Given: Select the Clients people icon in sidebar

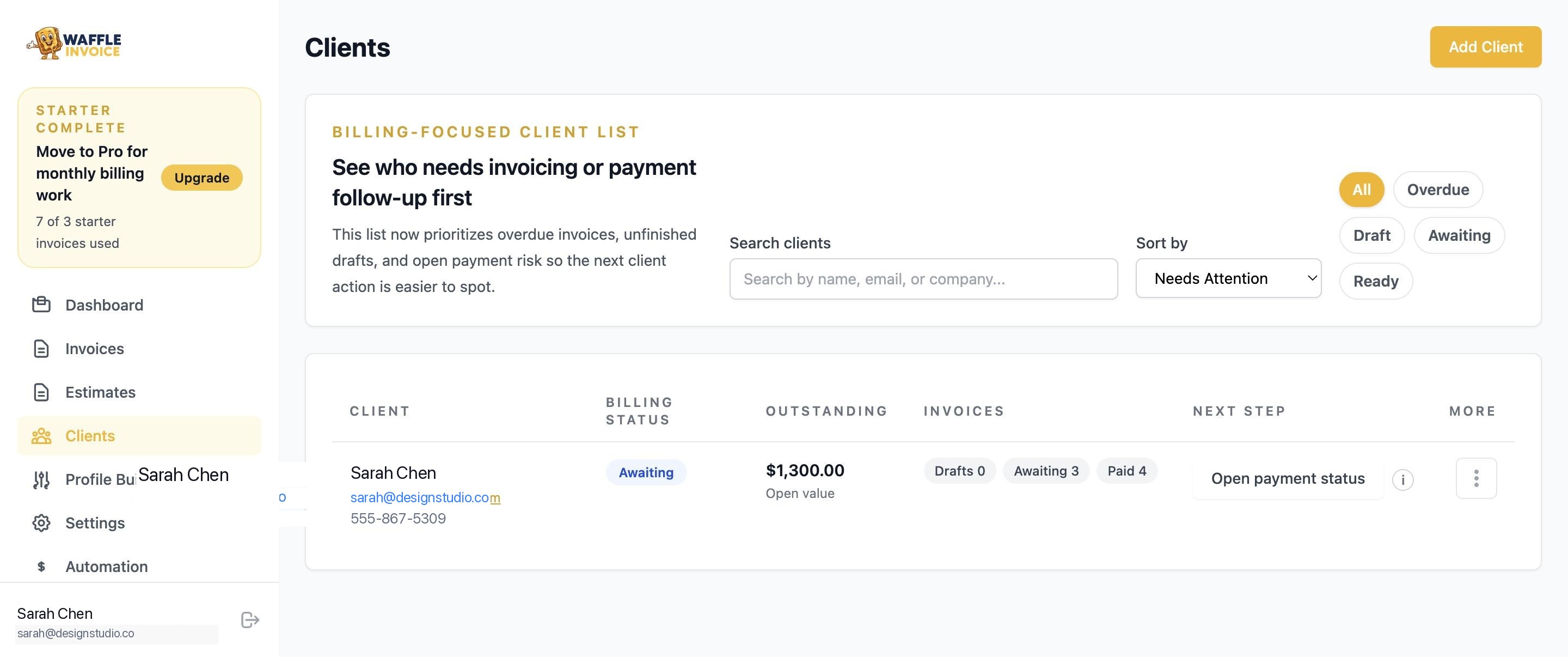Looking at the screenshot, I should click(41, 436).
